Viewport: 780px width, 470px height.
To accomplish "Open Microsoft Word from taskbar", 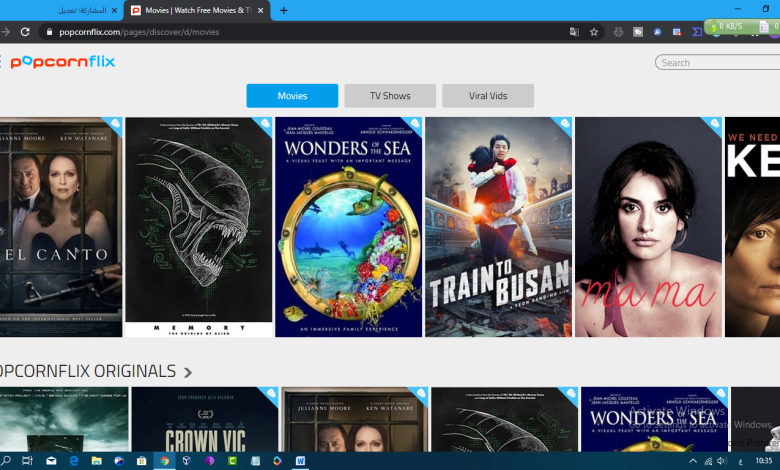I will 300,461.
